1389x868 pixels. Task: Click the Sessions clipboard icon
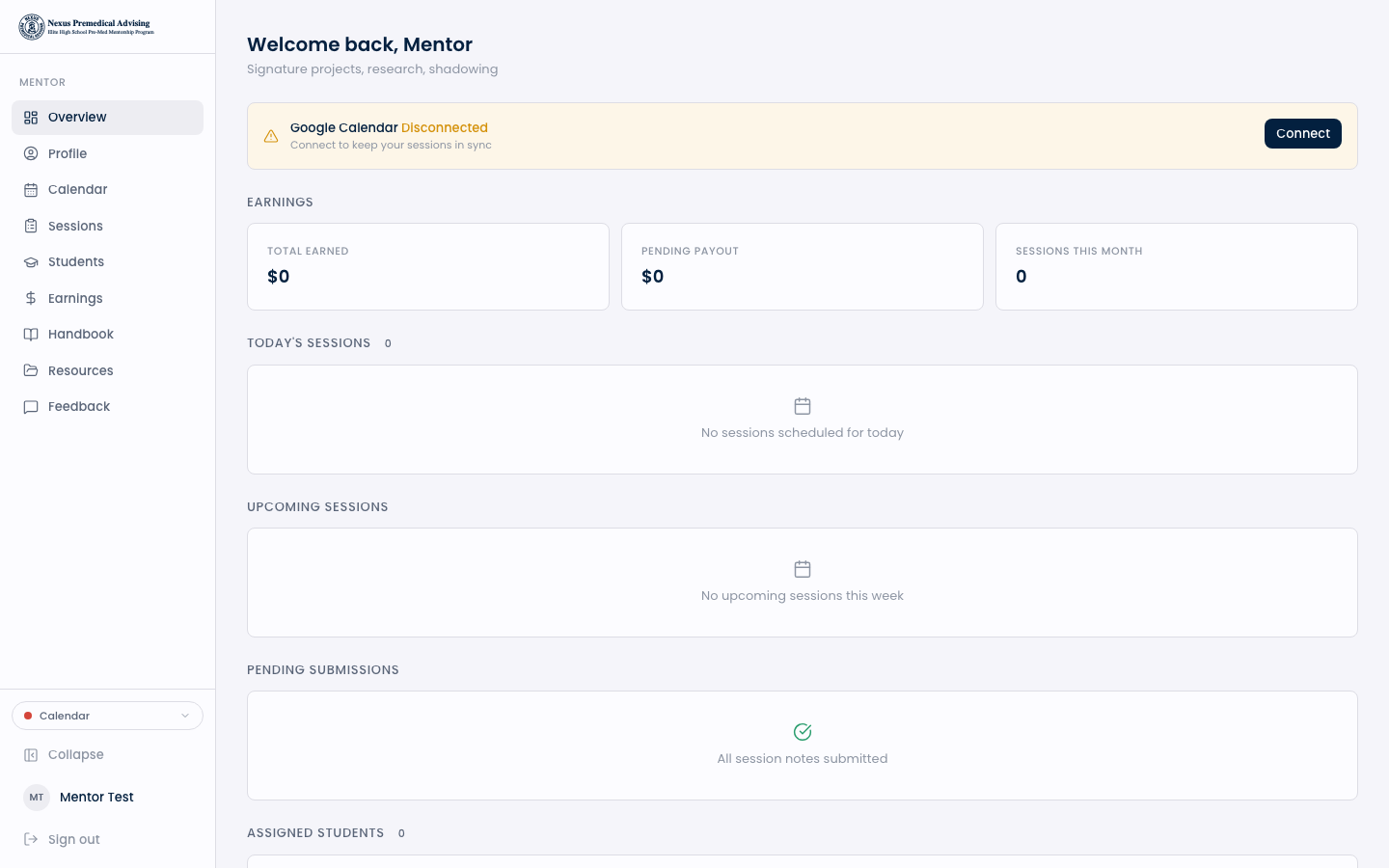31,226
